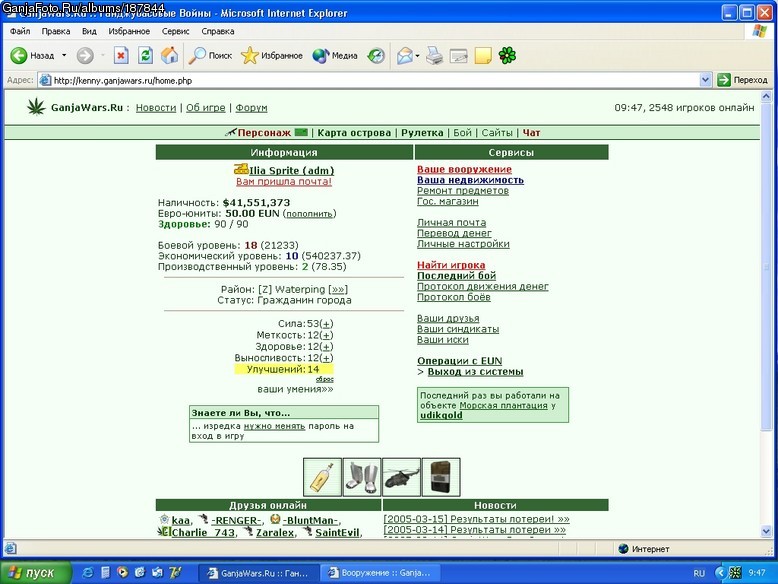The image size is (778, 584).
Task: Open the Файл menu
Action: (20, 31)
